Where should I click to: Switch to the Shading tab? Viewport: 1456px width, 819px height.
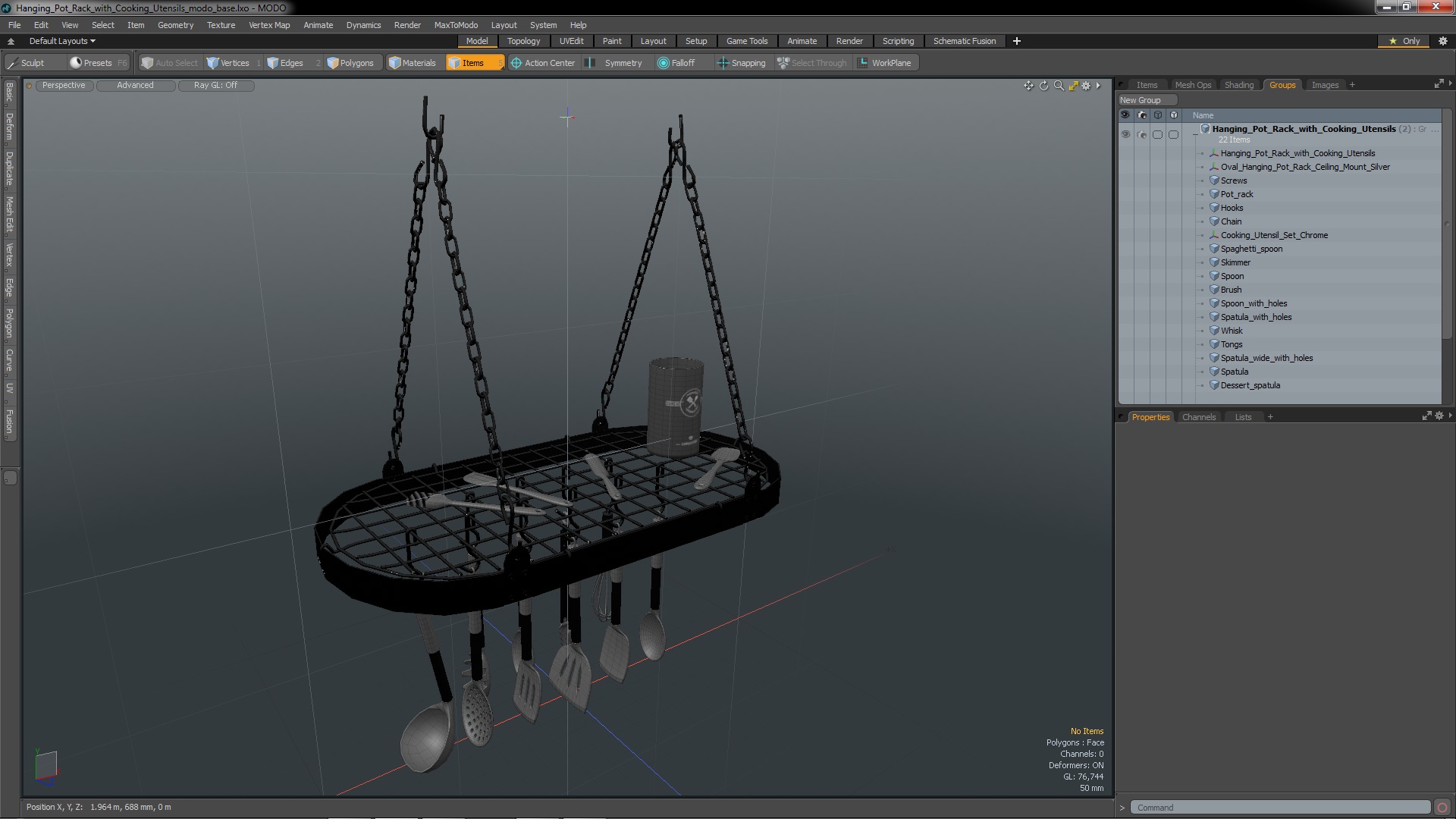click(x=1239, y=84)
